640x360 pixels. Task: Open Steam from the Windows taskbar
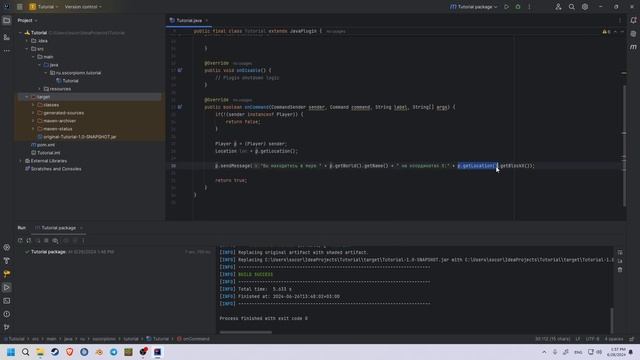pos(55,352)
